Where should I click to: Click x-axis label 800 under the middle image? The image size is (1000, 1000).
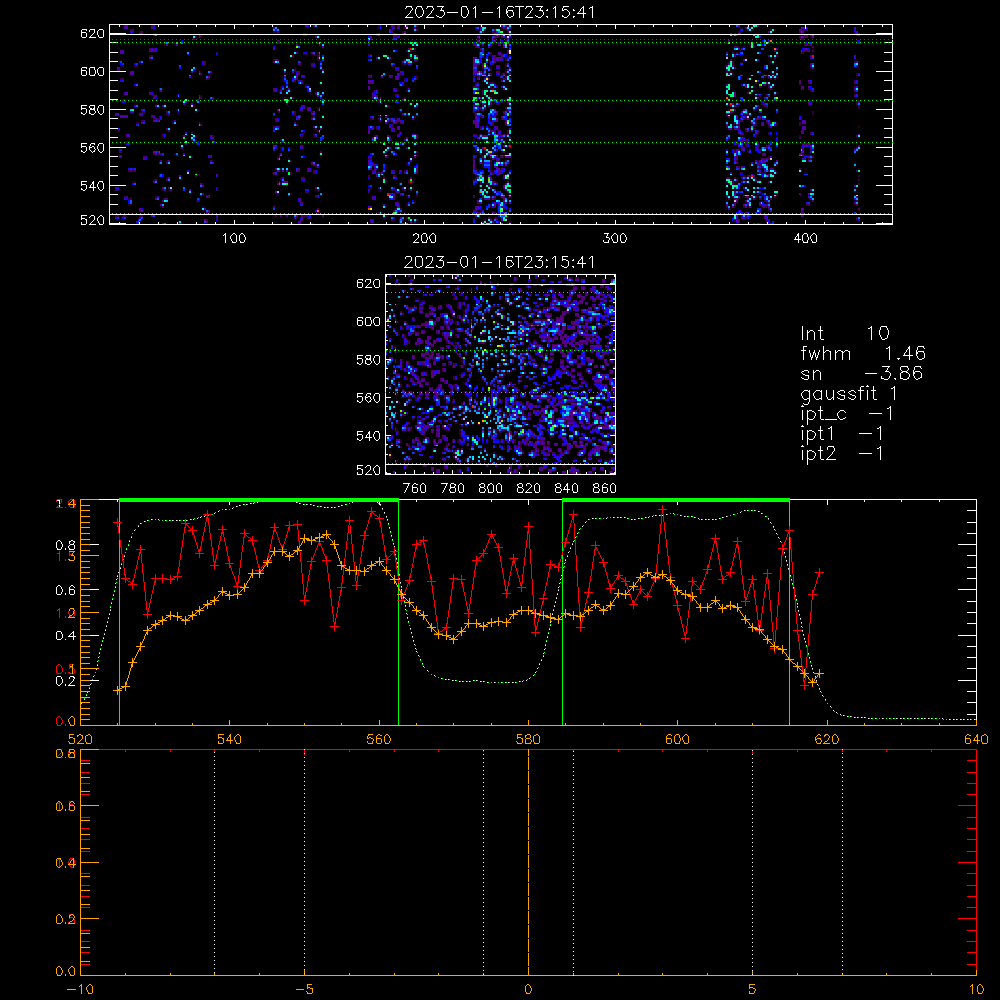490,489
